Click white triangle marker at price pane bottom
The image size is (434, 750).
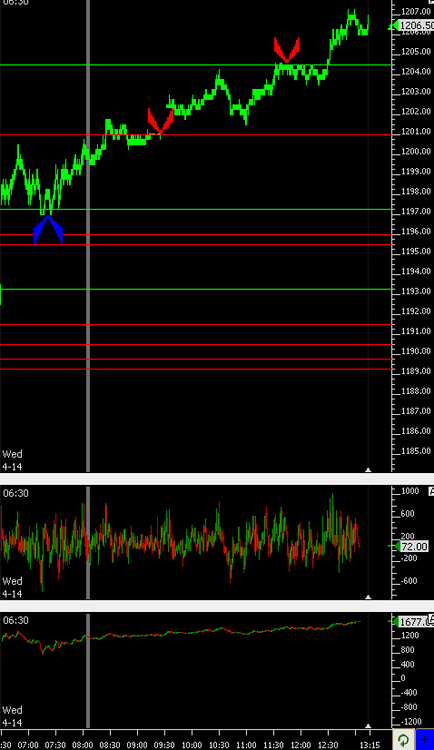coord(368,470)
